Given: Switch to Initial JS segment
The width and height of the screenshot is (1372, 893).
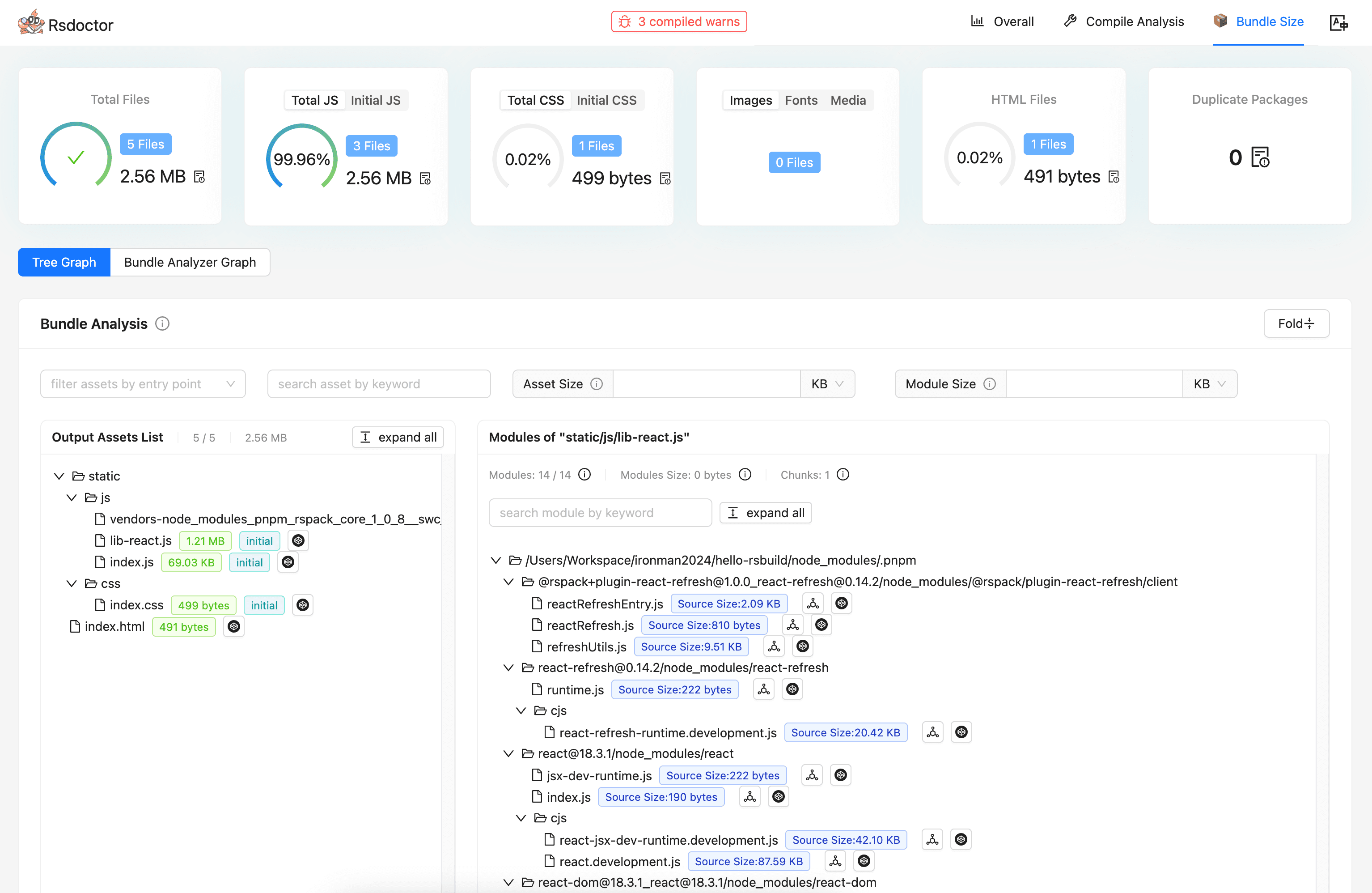Looking at the screenshot, I should tap(375, 100).
